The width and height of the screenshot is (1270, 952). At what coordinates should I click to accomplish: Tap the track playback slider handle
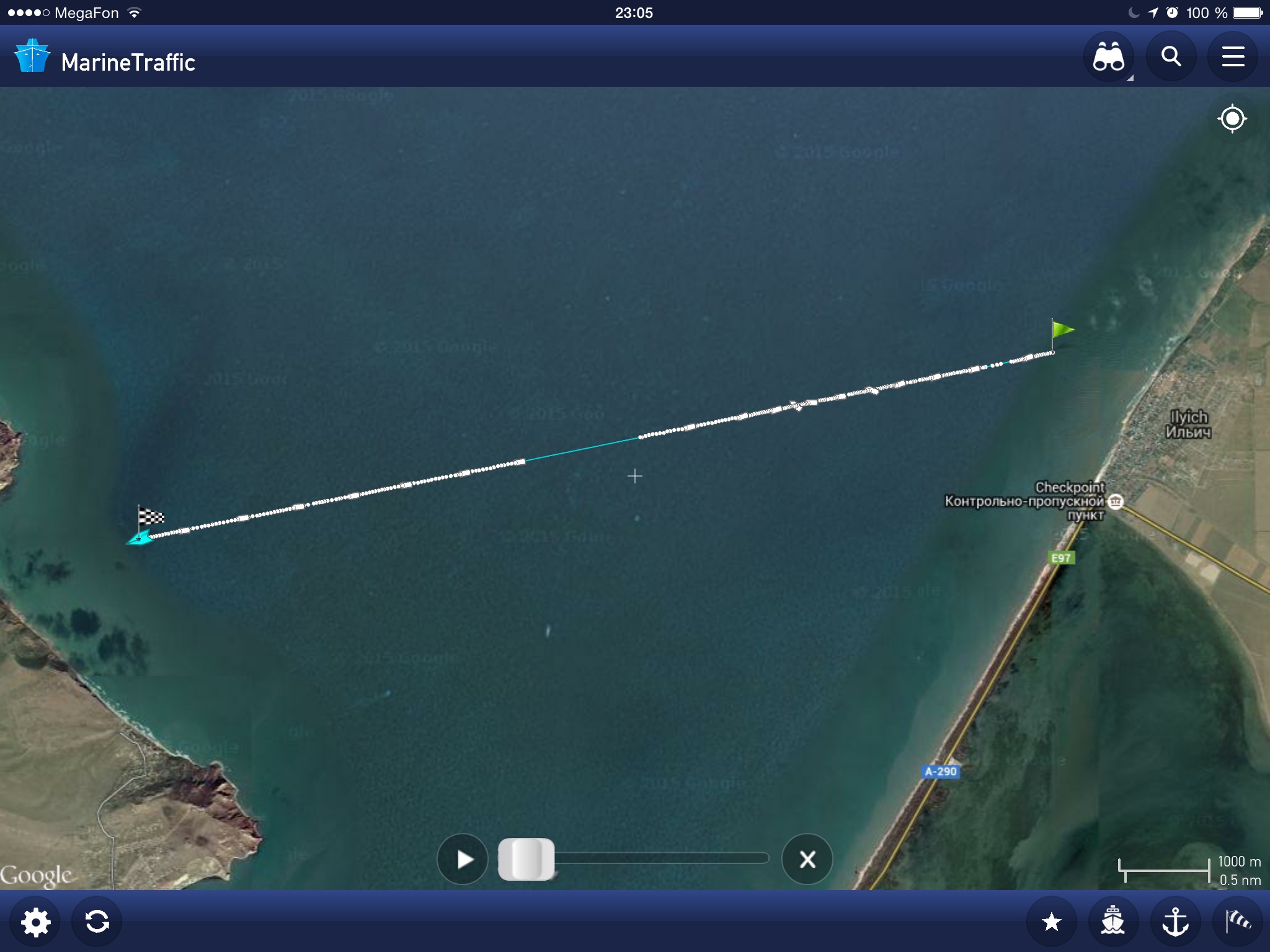526,859
